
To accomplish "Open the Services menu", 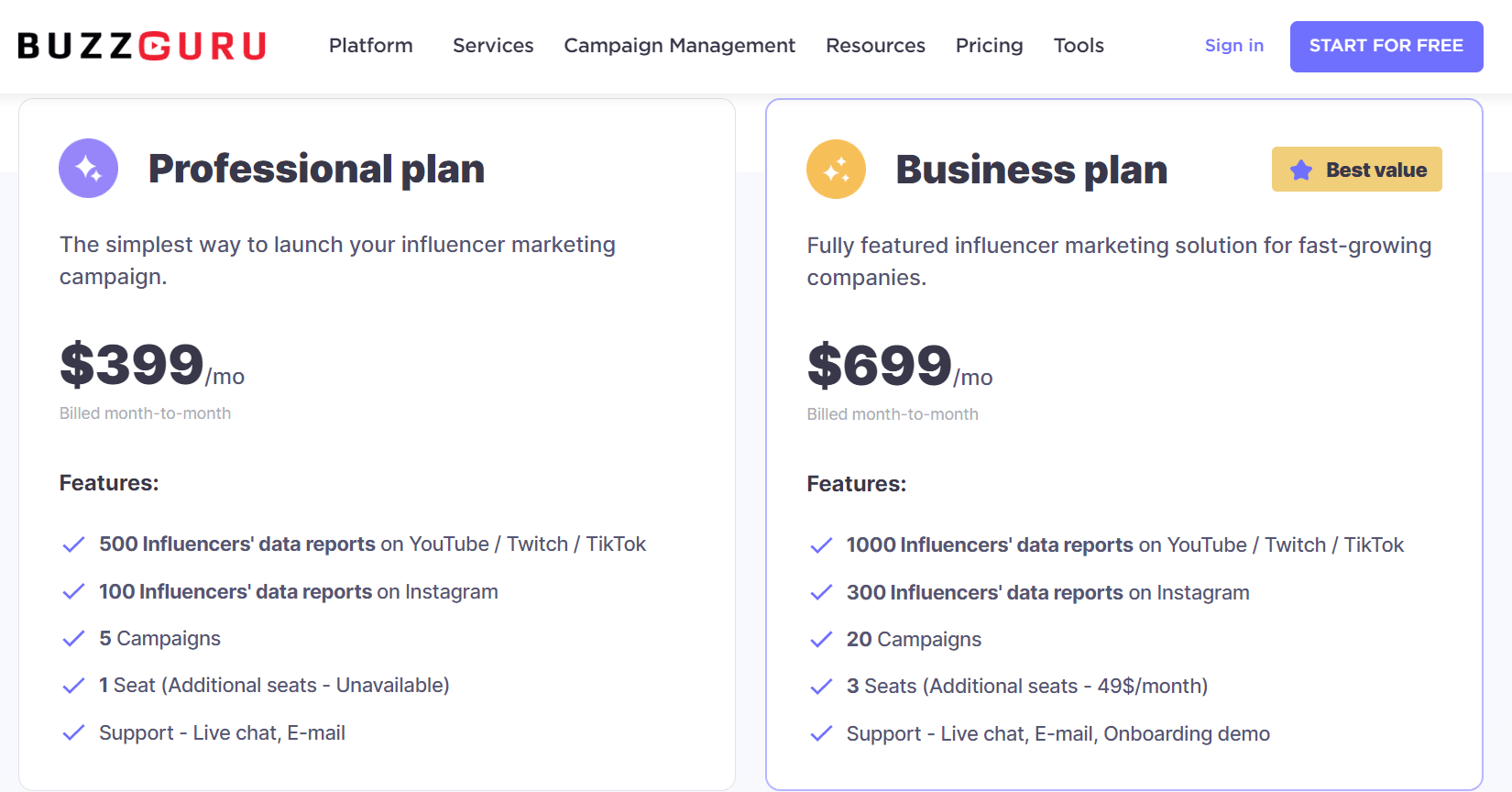I will click(x=493, y=46).
